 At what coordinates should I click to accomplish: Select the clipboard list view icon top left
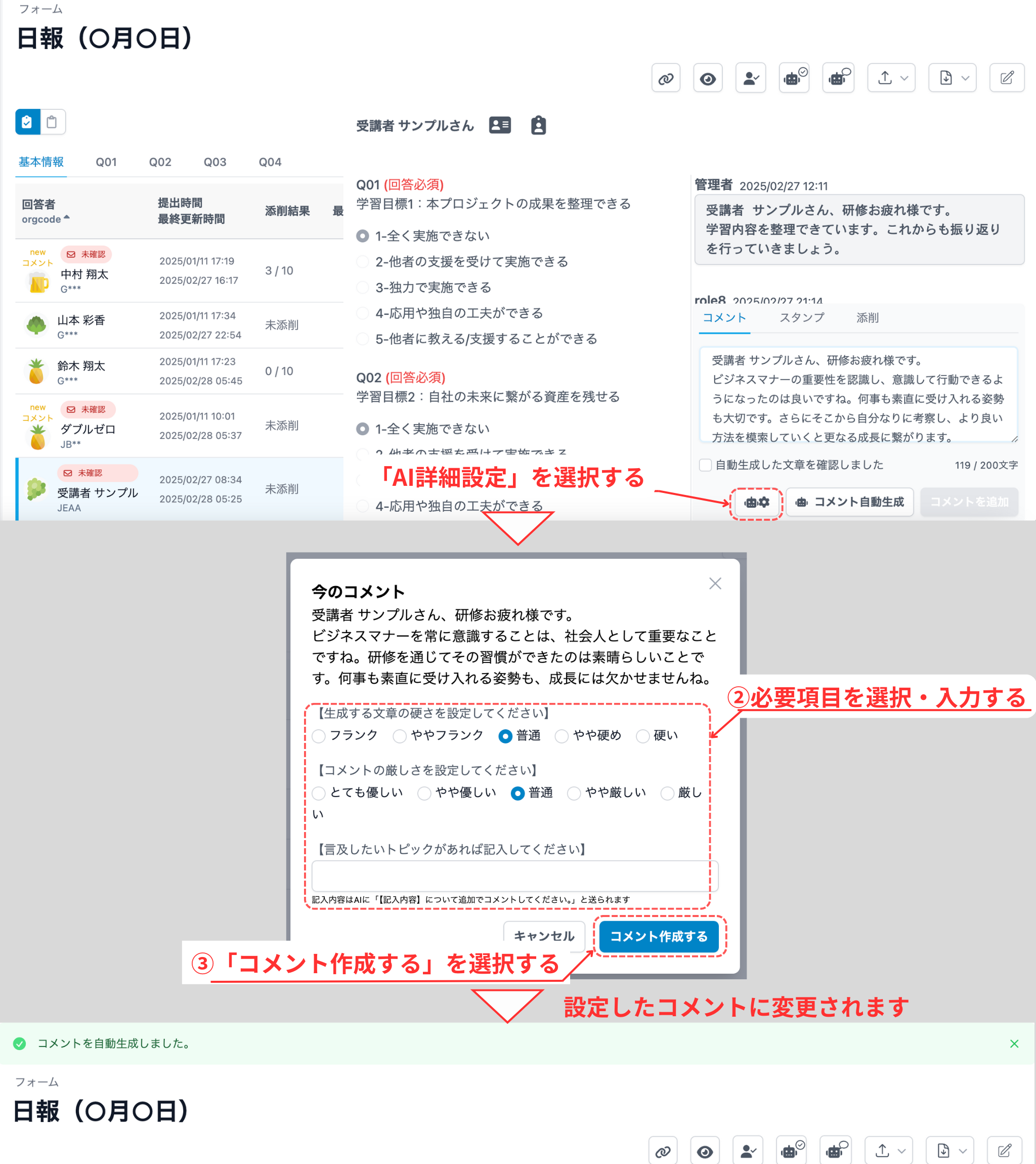tap(26, 122)
